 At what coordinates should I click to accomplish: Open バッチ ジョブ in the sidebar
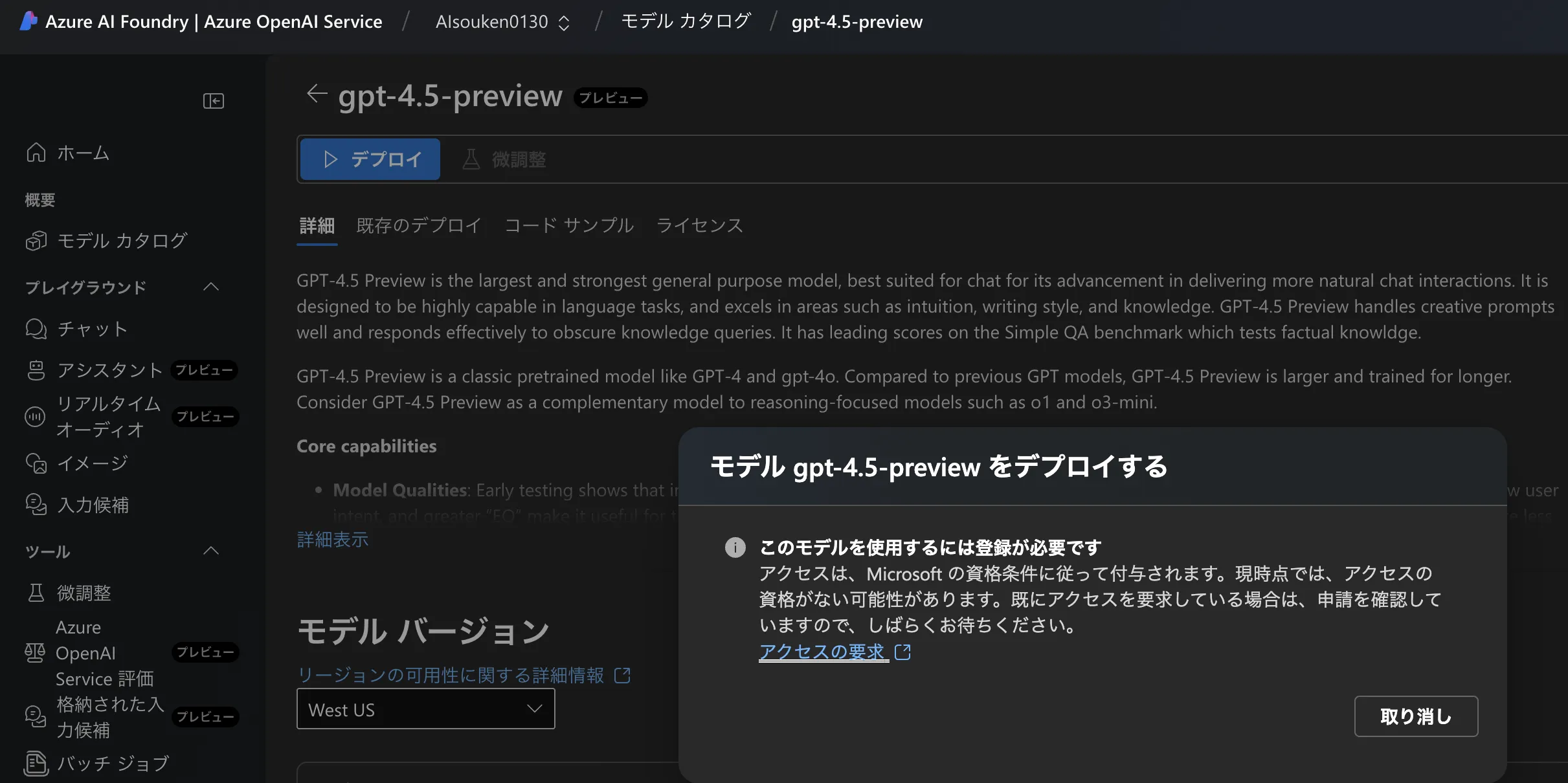tap(113, 764)
